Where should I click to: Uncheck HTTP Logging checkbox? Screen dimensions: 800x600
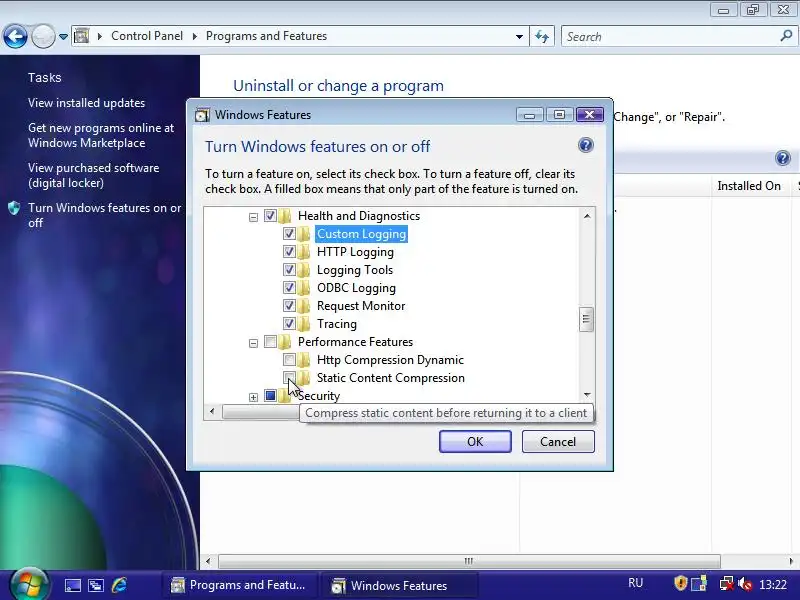289,252
